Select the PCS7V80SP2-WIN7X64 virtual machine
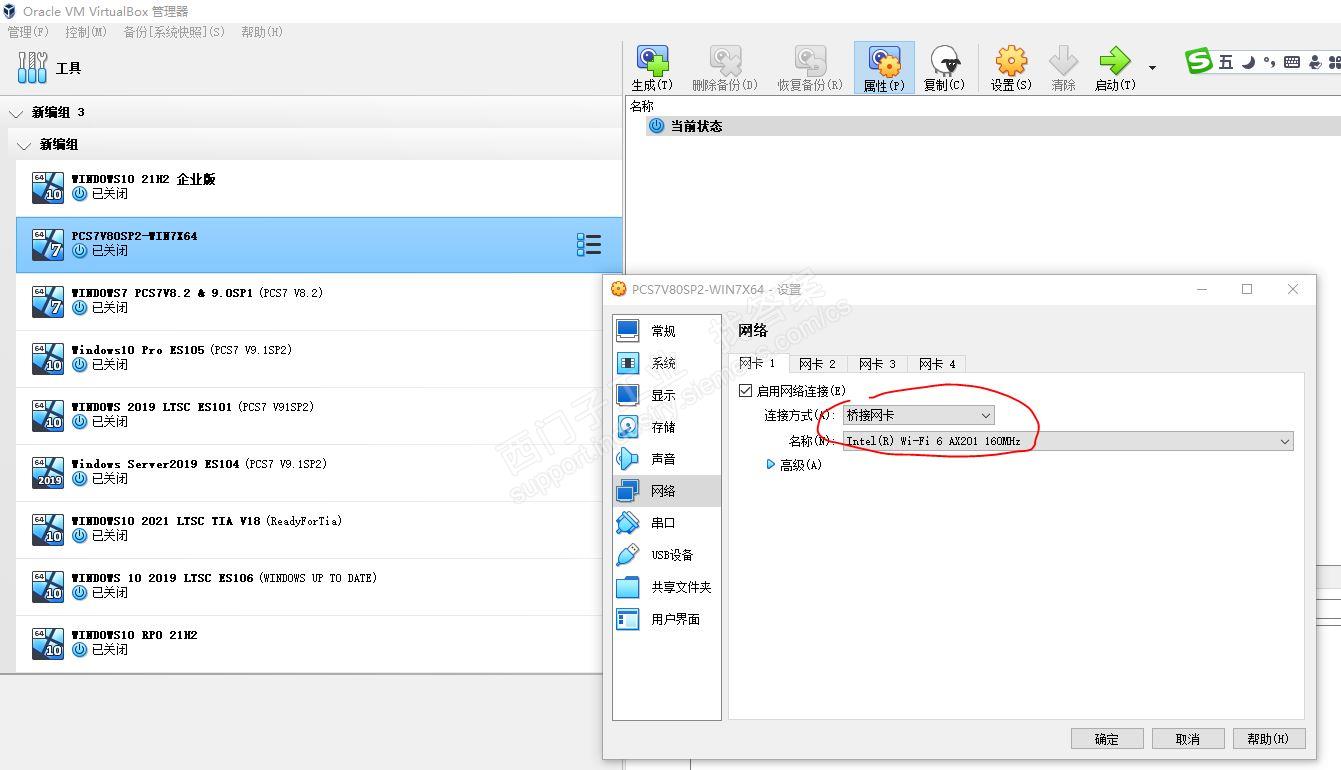 coord(319,245)
